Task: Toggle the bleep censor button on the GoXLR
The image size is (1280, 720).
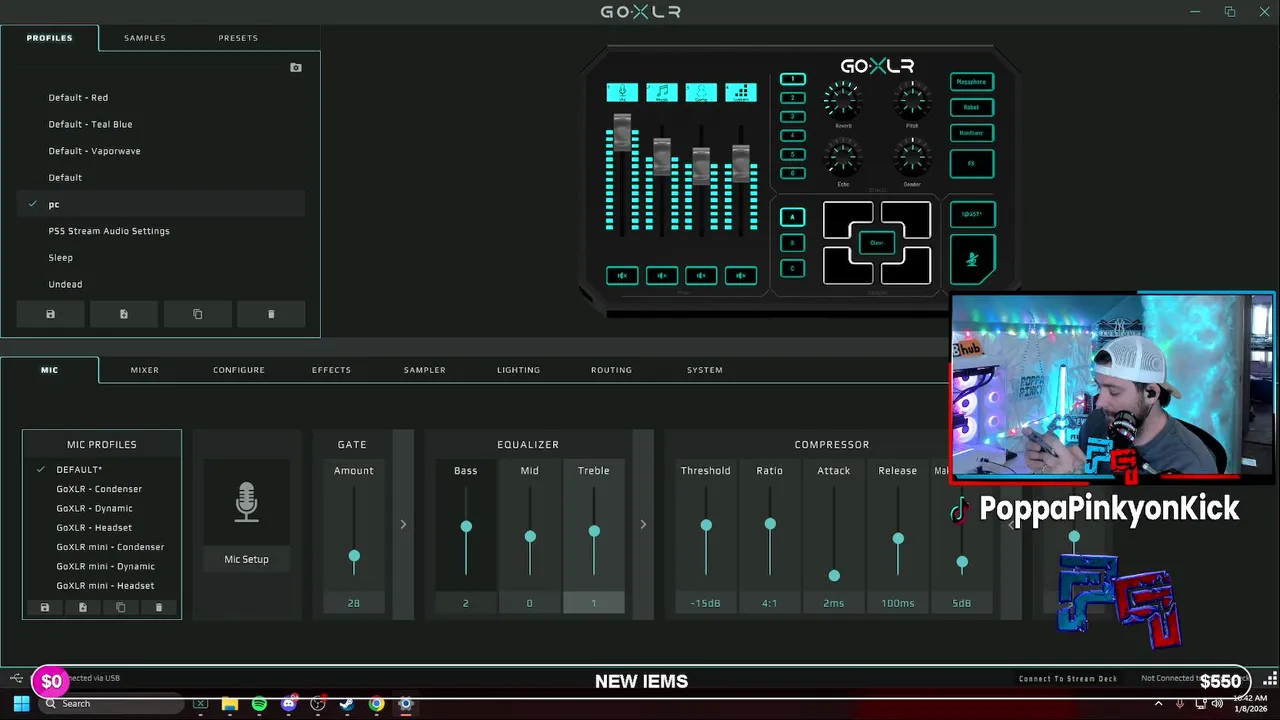Action: tap(972, 214)
